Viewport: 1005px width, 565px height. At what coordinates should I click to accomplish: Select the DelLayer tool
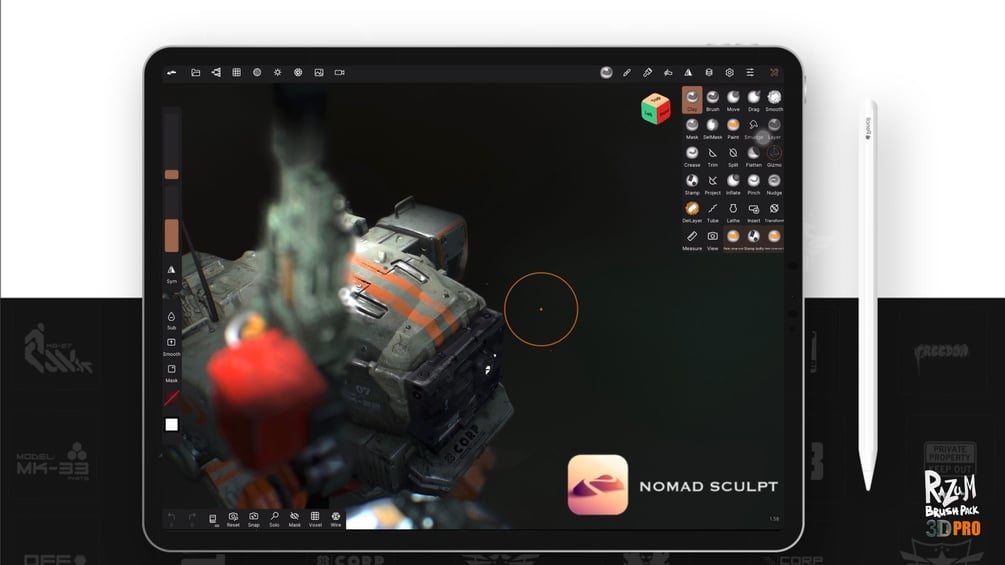(692, 211)
